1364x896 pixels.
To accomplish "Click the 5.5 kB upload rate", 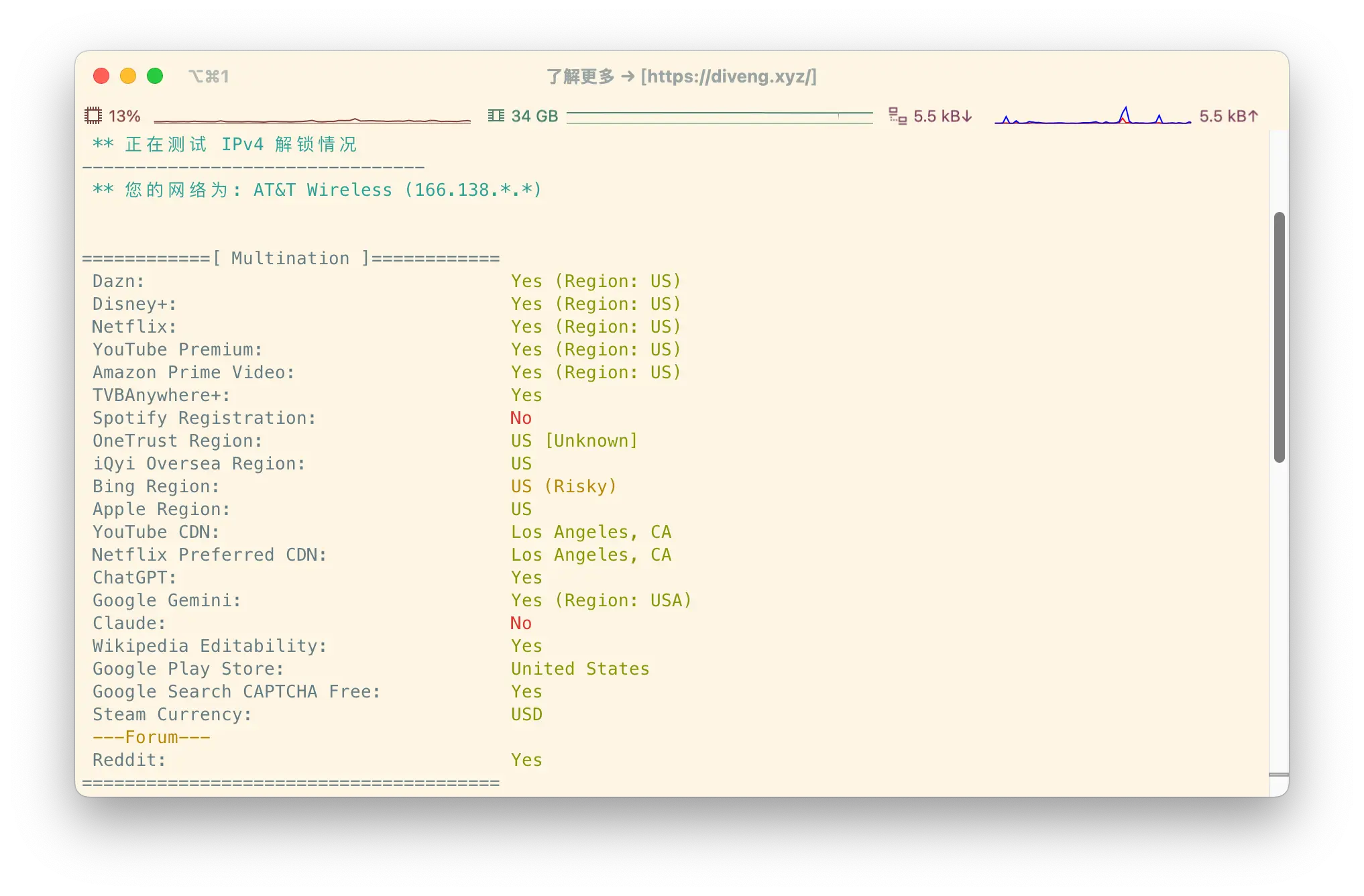I will [1229, 116].
